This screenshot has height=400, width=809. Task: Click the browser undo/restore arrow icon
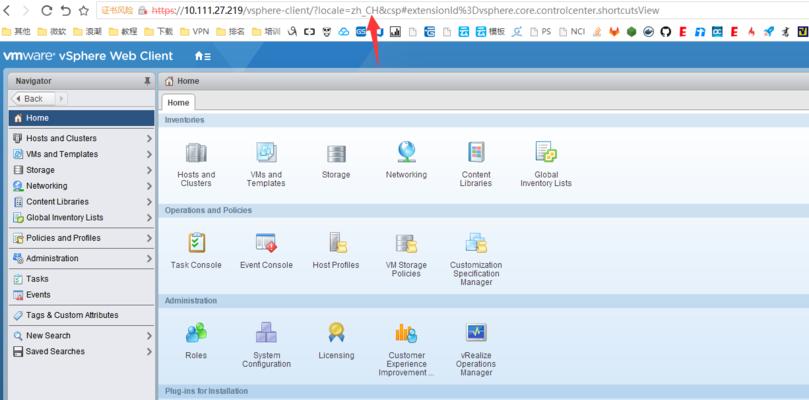tap(66, 10)
